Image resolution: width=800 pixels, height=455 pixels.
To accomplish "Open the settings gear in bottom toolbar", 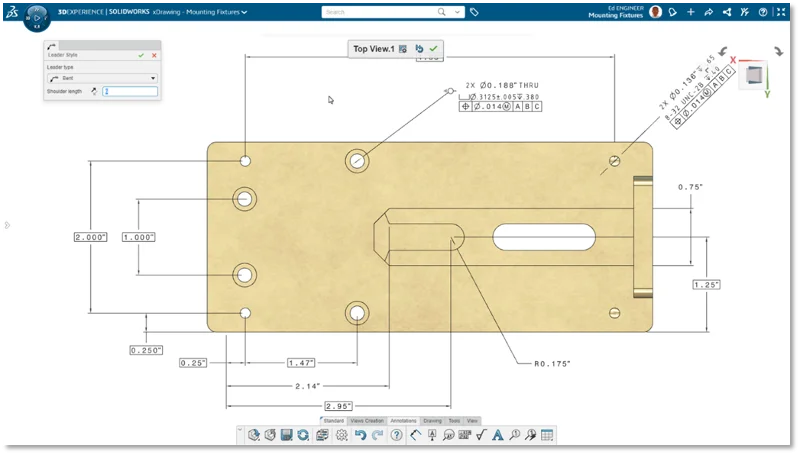I will [x=341, y=435].
